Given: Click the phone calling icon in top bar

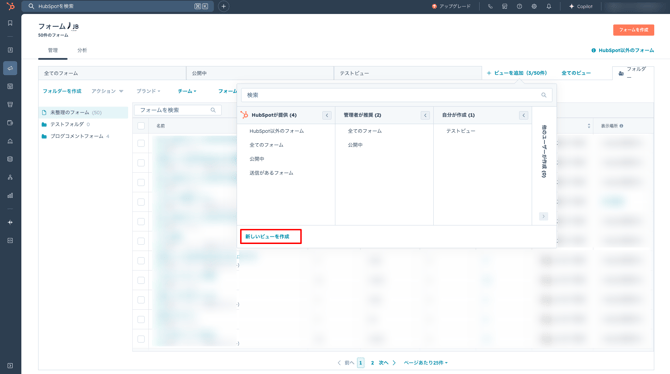Looking at the screenshot, I should tap(490, 6).
